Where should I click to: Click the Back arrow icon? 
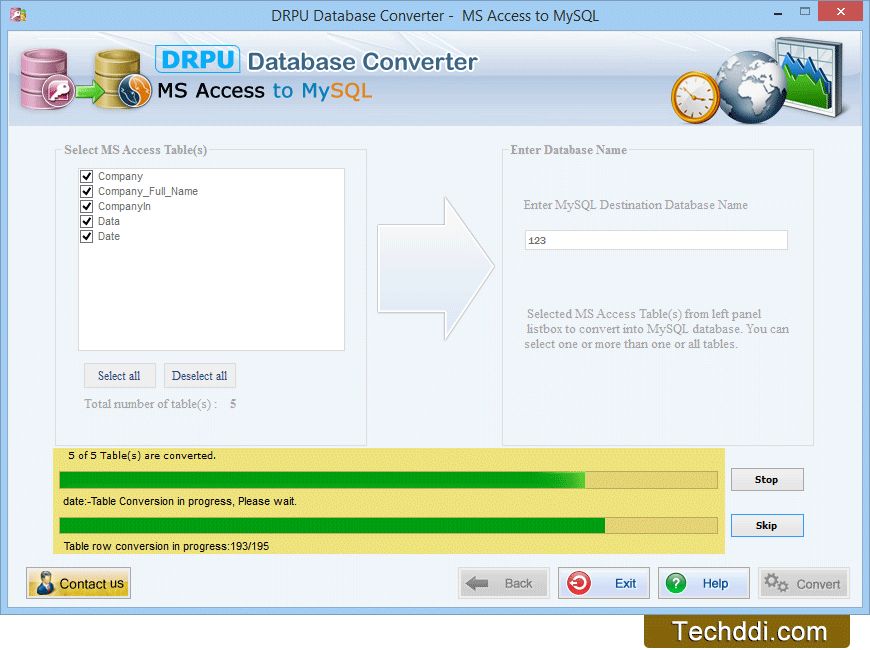click(x=478, y=584)
